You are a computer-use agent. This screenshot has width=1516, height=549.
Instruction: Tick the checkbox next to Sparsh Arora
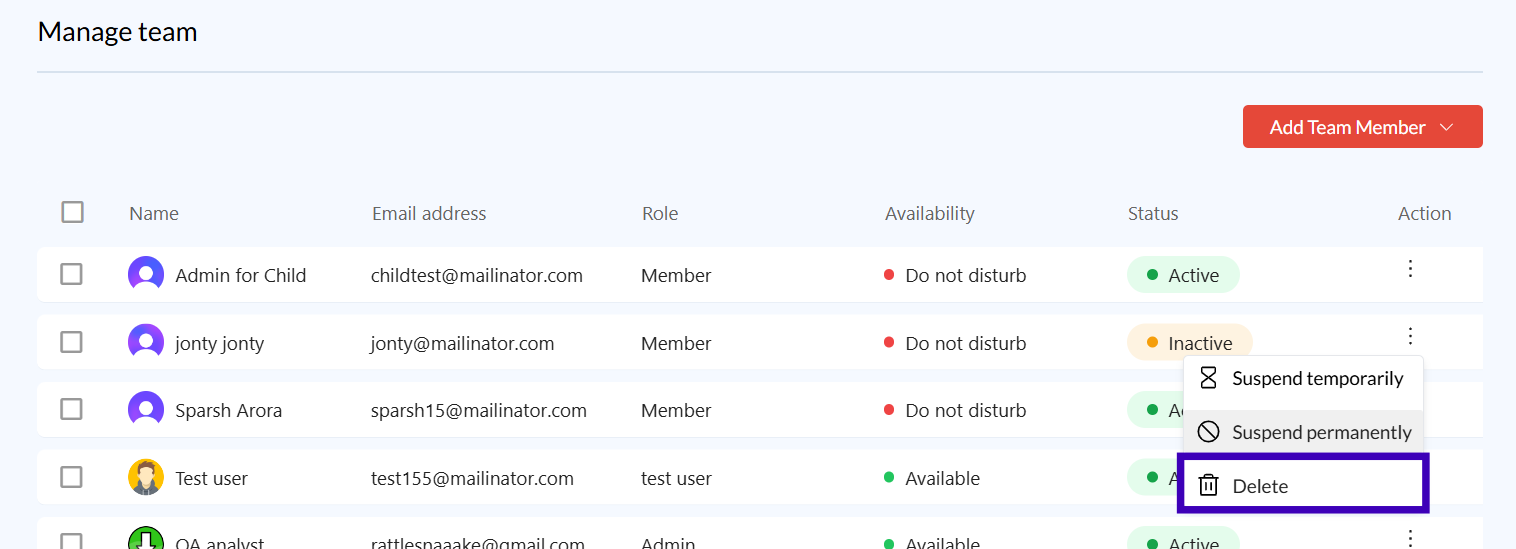(71, 409)
